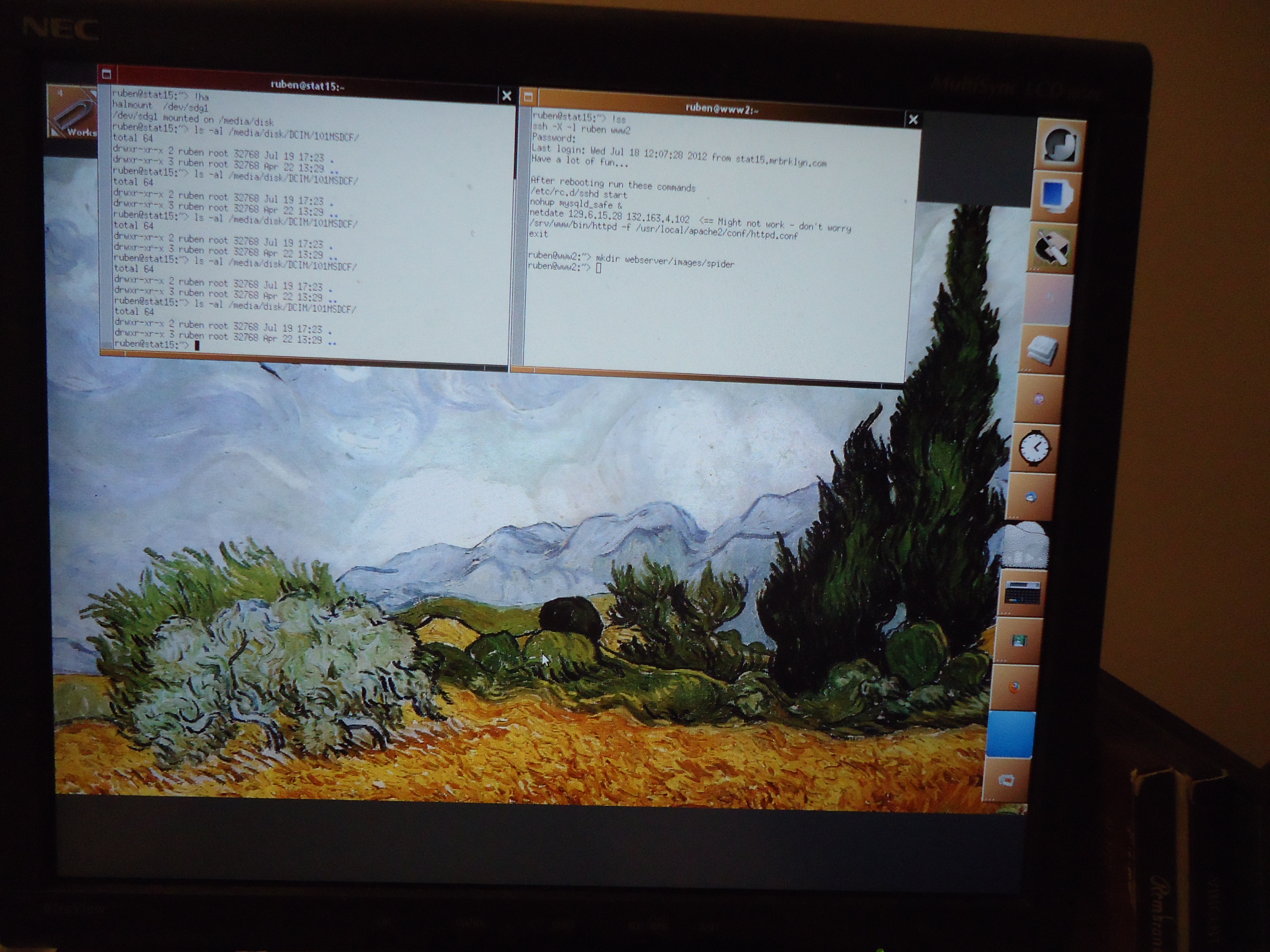Click '/dev/sdg1 mounted on /media/disk' line

coord(194,119)
